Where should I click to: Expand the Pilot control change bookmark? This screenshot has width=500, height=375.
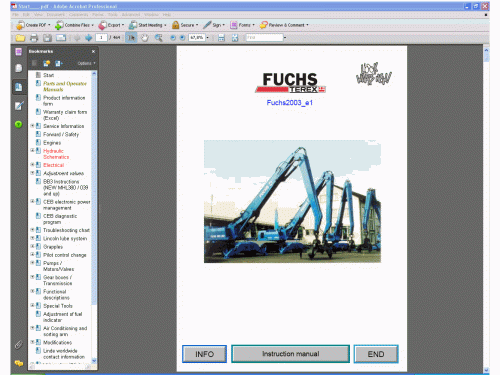tap(32, 254)
